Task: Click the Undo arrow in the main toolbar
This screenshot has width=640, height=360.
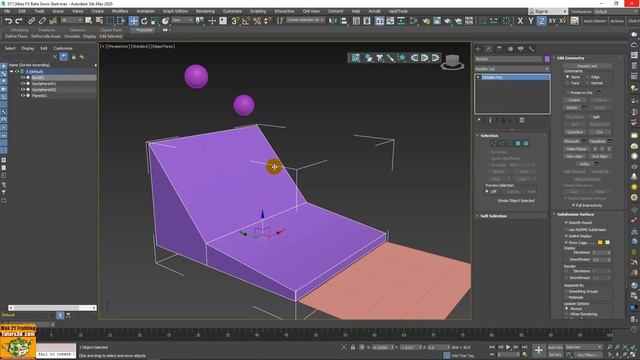Action: click(x=8, y=21)
